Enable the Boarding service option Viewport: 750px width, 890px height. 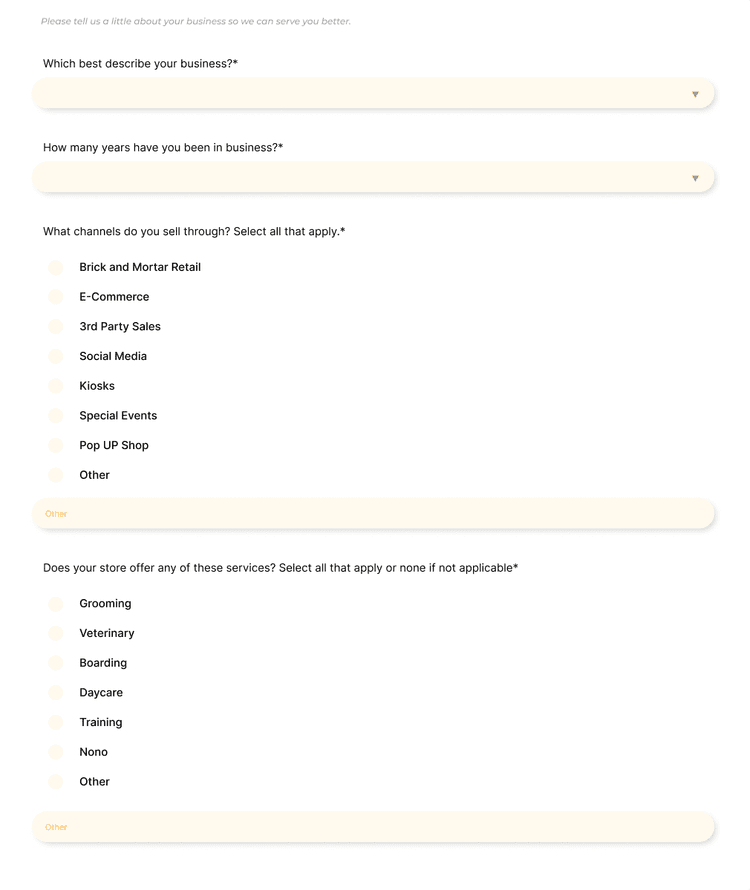[x=56, y=663]
